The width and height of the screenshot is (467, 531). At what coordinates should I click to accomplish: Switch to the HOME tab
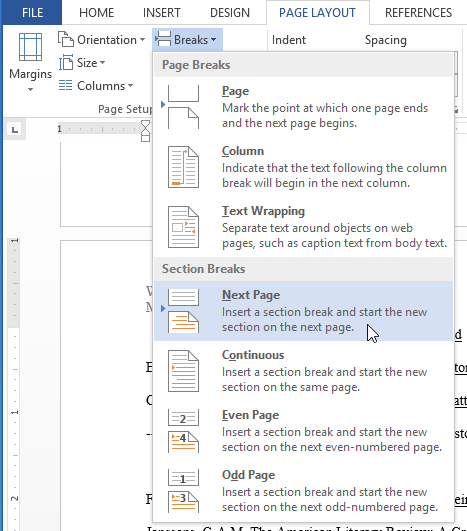97,13
